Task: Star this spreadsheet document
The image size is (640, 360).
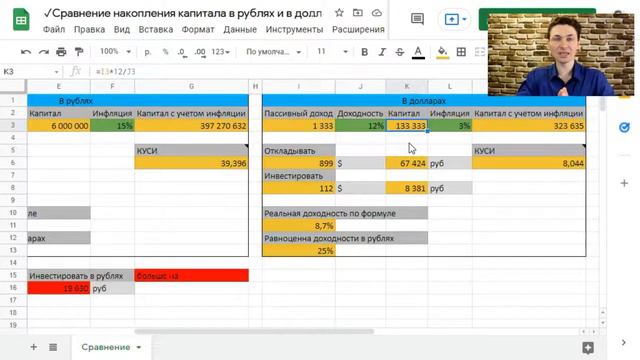Action: pos(339,13)
